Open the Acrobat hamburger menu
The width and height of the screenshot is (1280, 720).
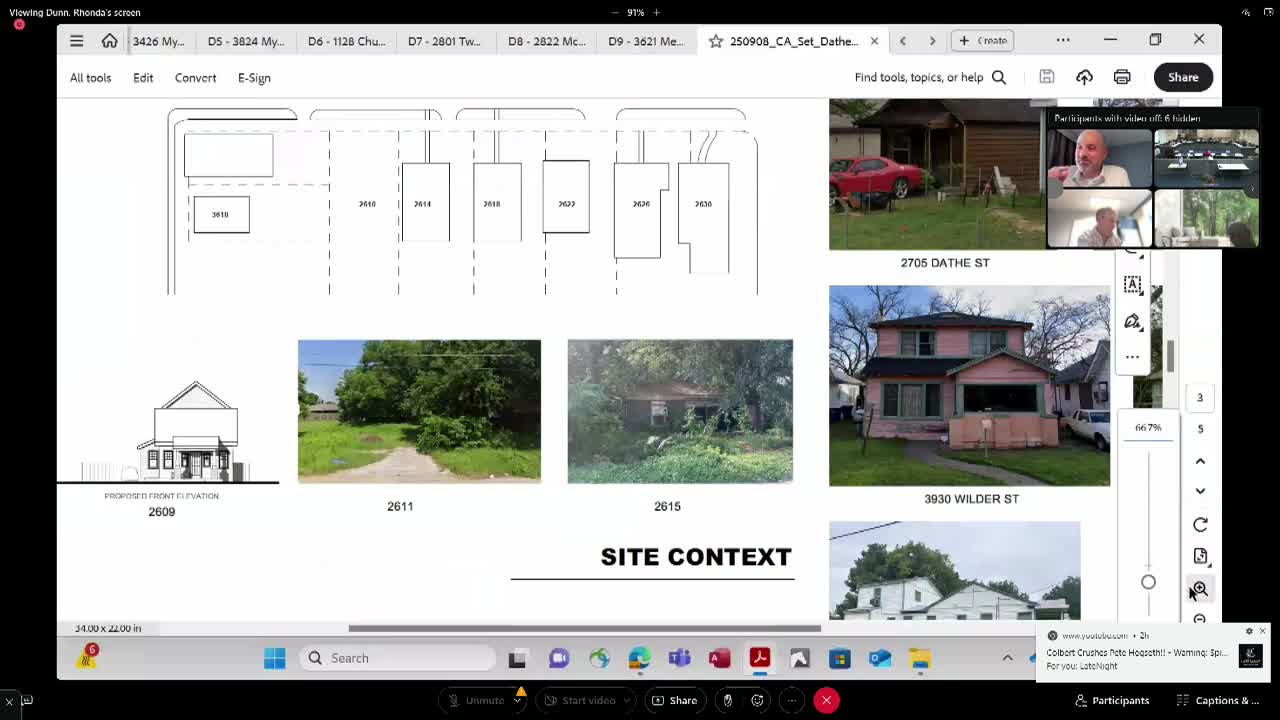77,41
